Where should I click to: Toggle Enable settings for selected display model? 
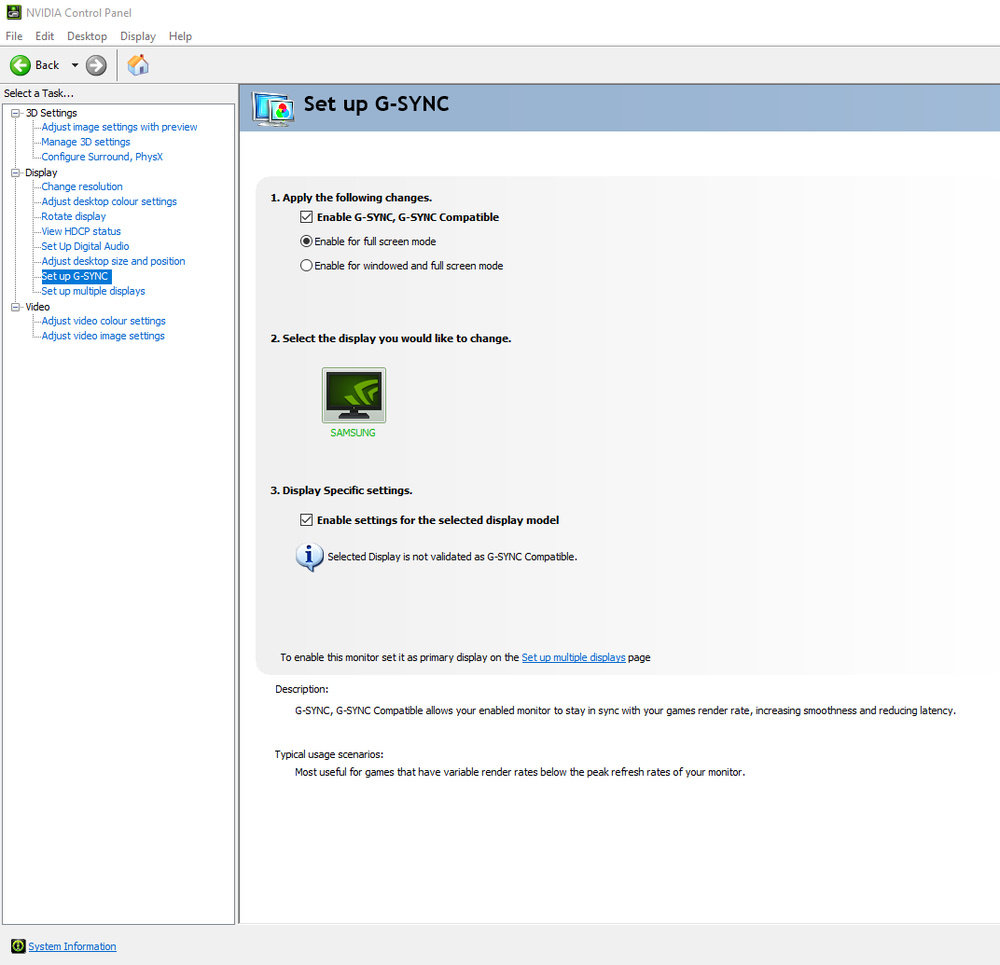pos(306,520)
